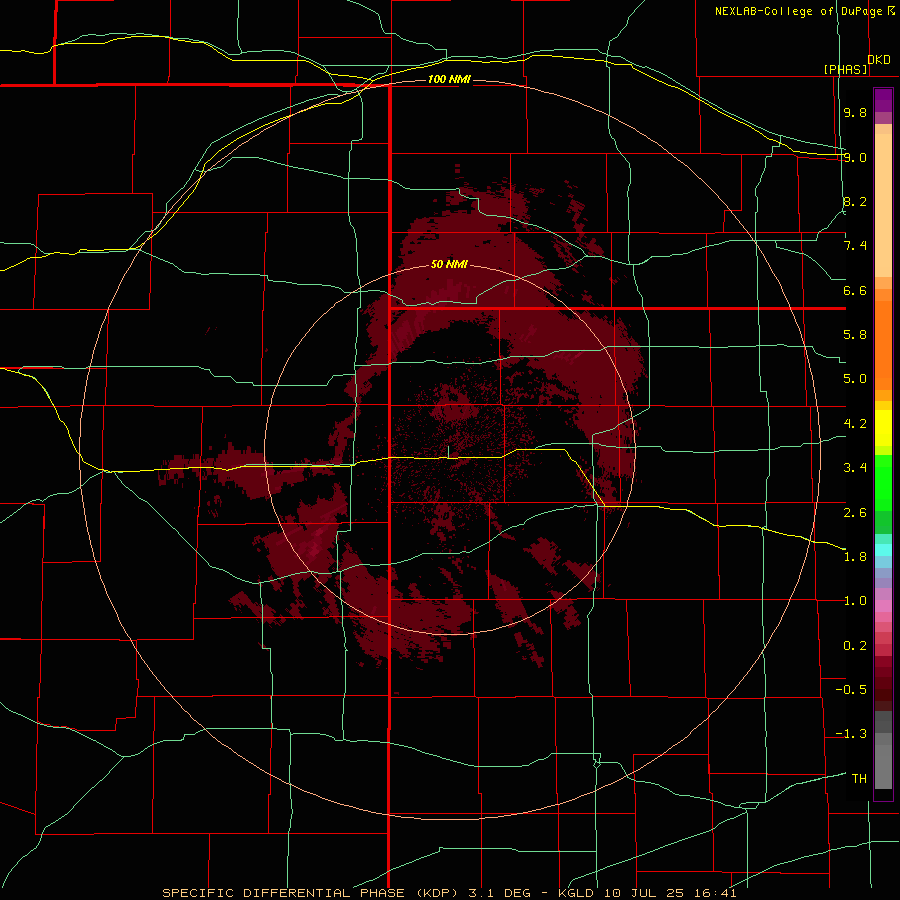The height and width of the screenshot is (900, 900).
Task: Click the bright green band of the color scale
Action: [883, 483]
